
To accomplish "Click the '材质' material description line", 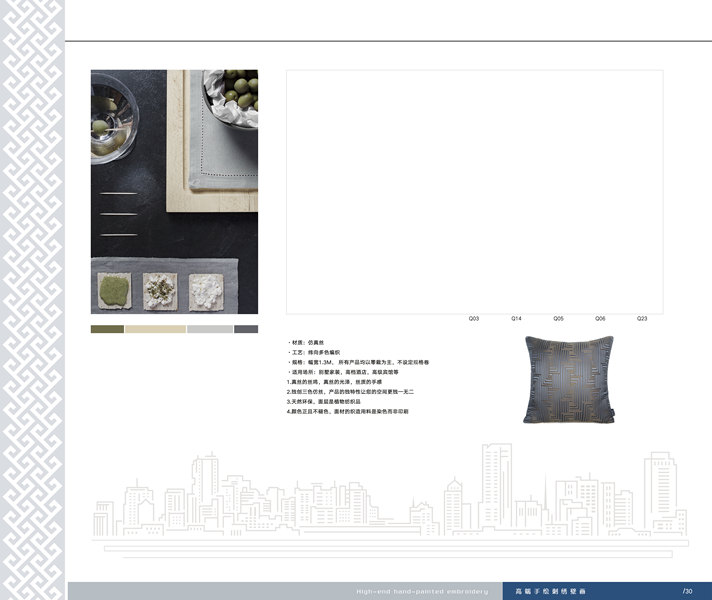I will pos(306,342).
